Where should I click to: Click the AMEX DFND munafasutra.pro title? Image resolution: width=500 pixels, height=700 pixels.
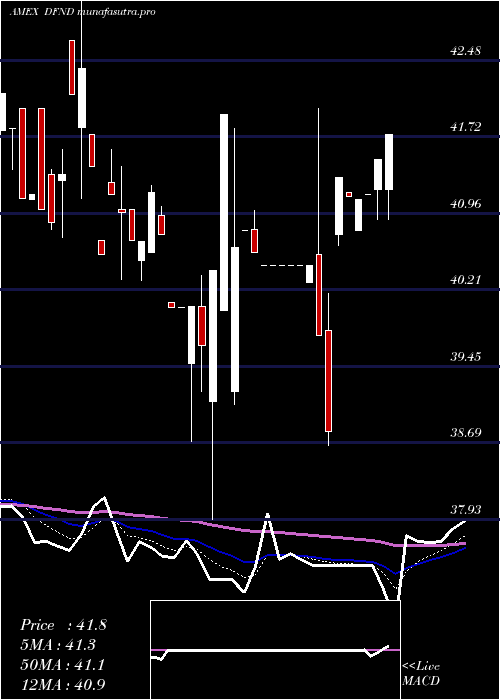(x=82, y=12)
